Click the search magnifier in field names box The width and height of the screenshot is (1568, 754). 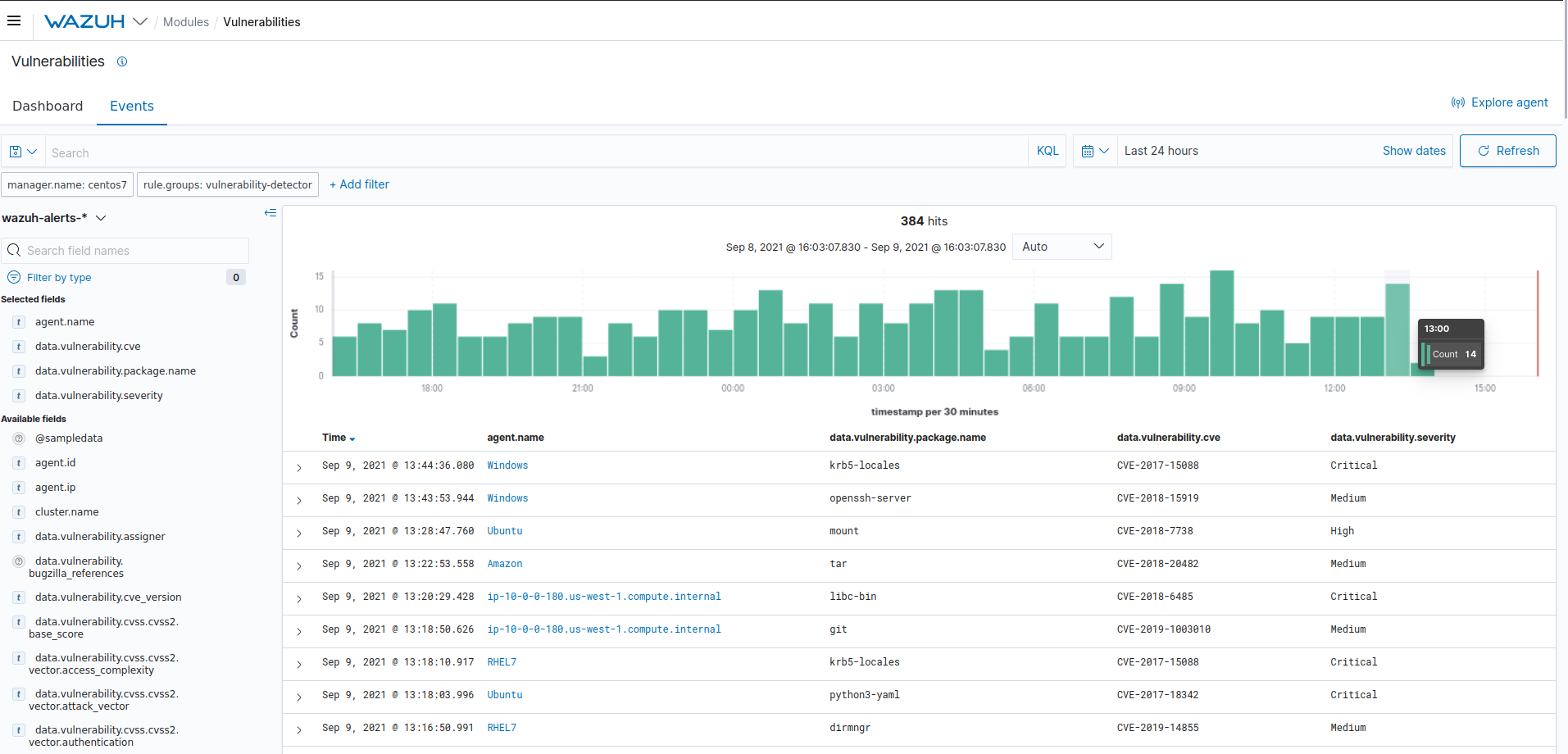click(15, 250)
